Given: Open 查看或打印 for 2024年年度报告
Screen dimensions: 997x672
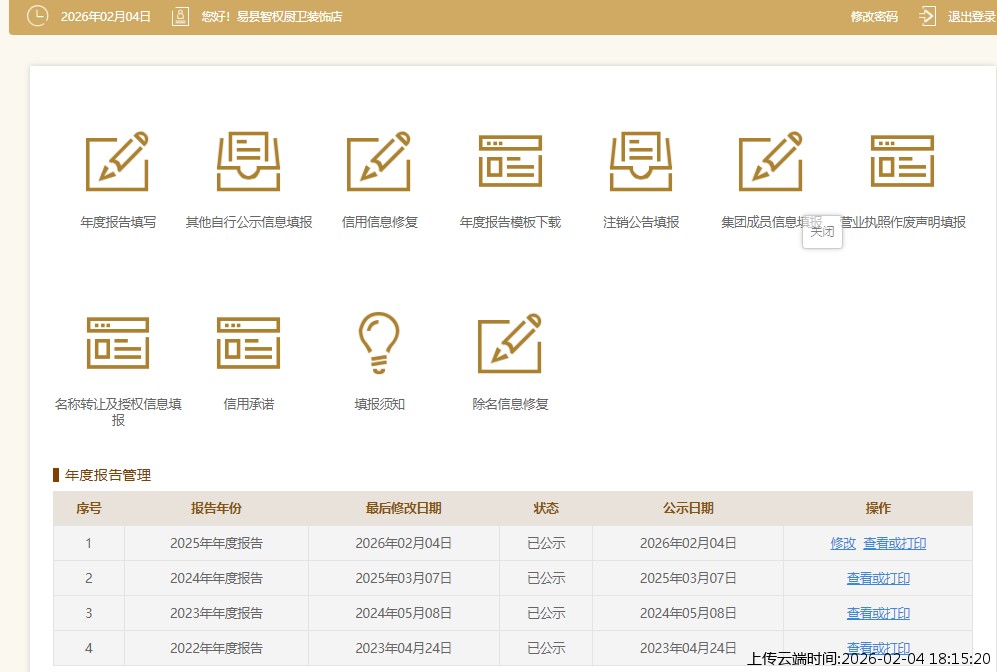Looking at the screenshot, I should (x=878, y=579).
